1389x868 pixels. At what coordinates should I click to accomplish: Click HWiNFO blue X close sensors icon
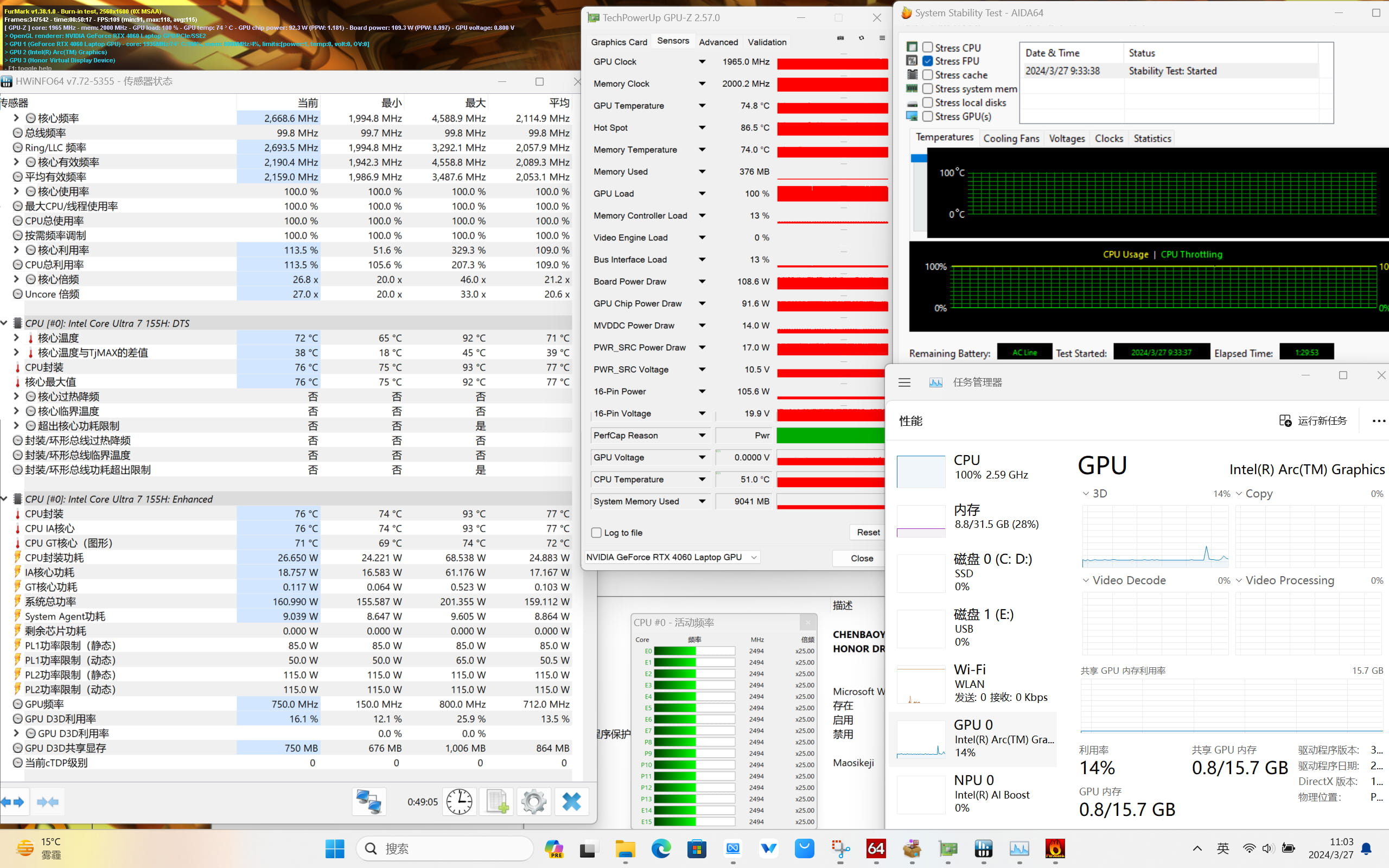click(572, 801)
